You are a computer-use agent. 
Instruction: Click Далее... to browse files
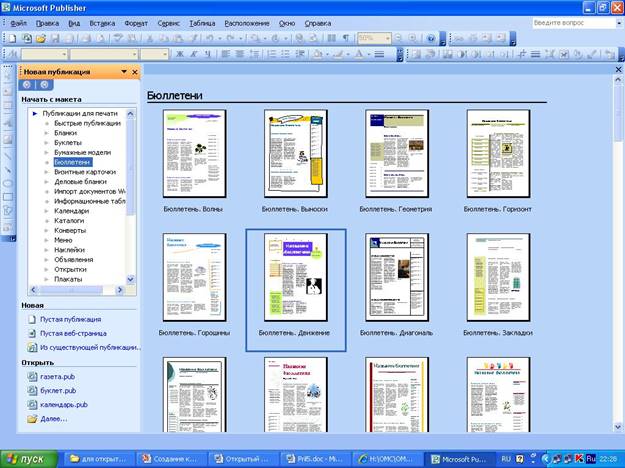click(x=54, y=419)
